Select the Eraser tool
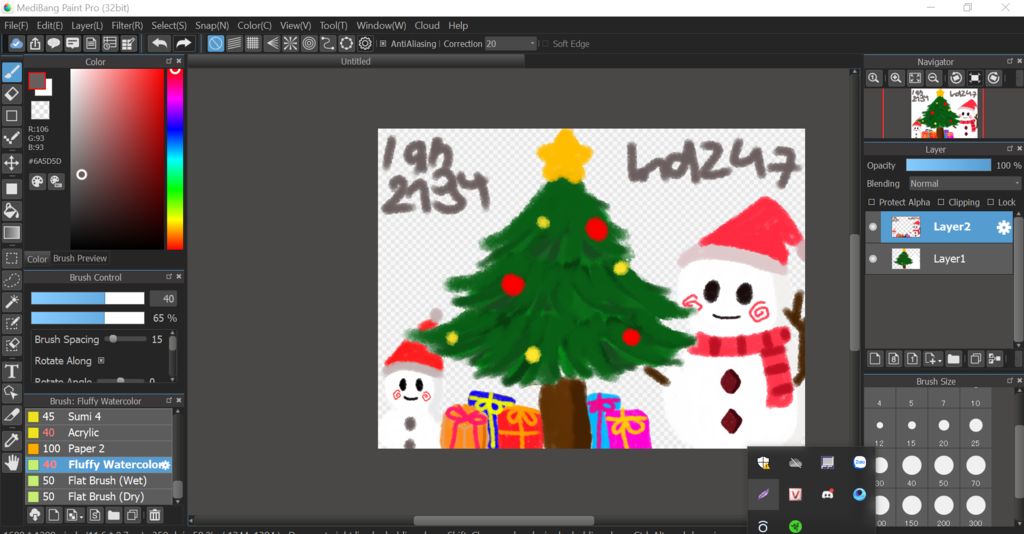This screenshot has width=1024, height=534. pos(12,95)
